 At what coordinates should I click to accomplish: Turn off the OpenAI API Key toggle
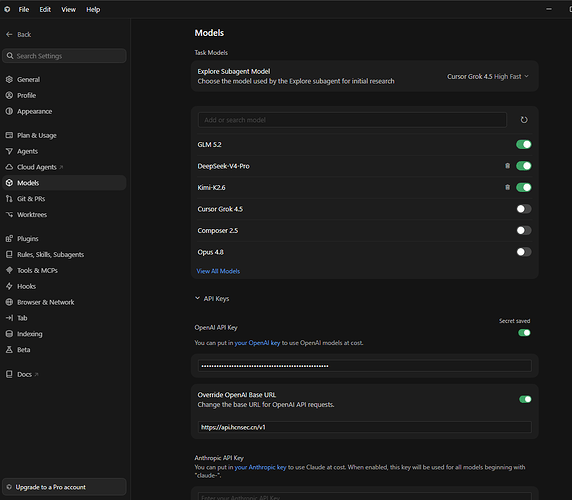[524, 333]
